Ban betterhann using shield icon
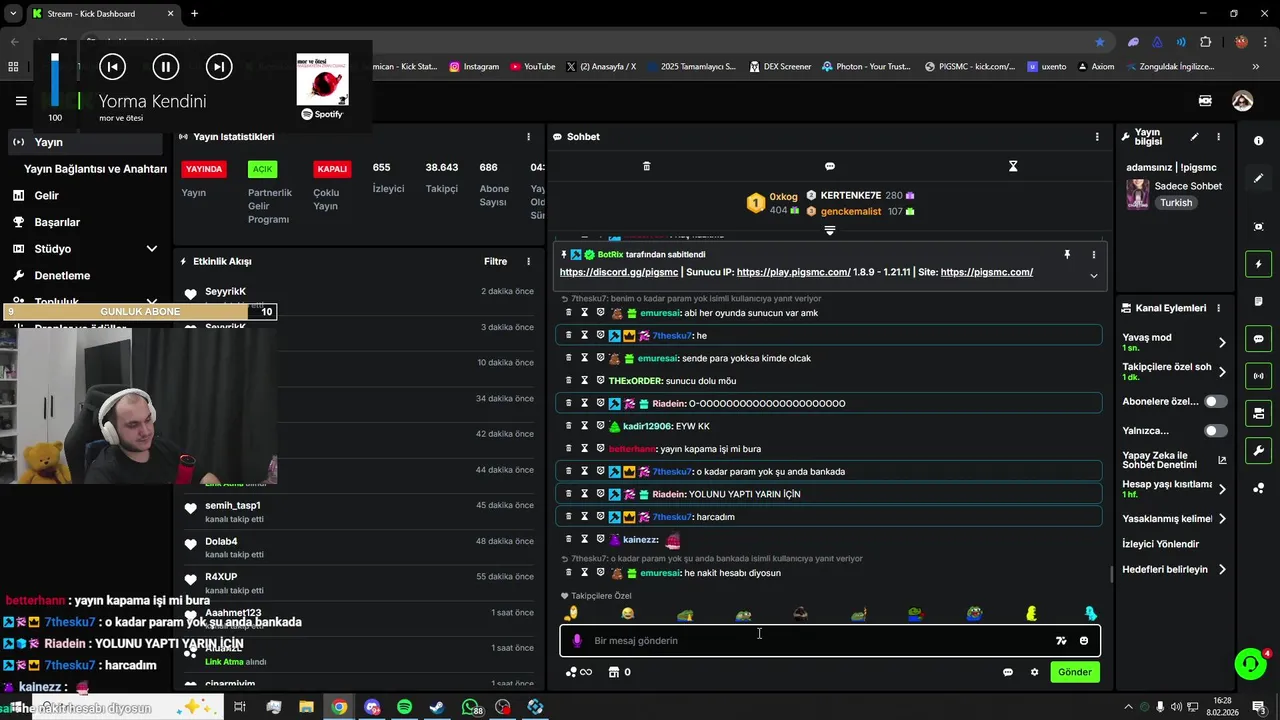Image resolution: width=1280 pixels, height=720 pixels. coord(601,449)
